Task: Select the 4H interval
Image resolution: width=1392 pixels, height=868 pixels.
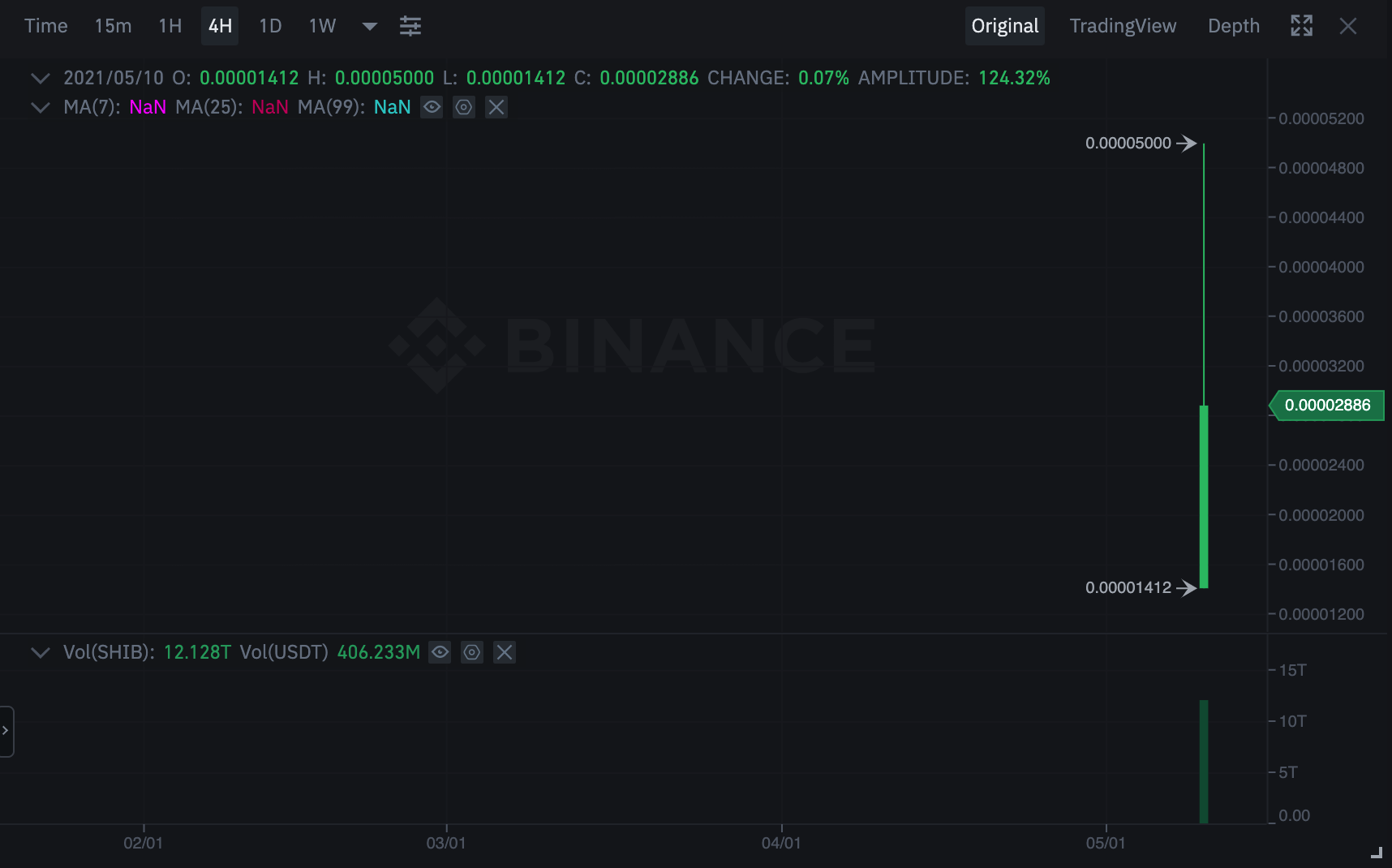Action: pos(220,26)
